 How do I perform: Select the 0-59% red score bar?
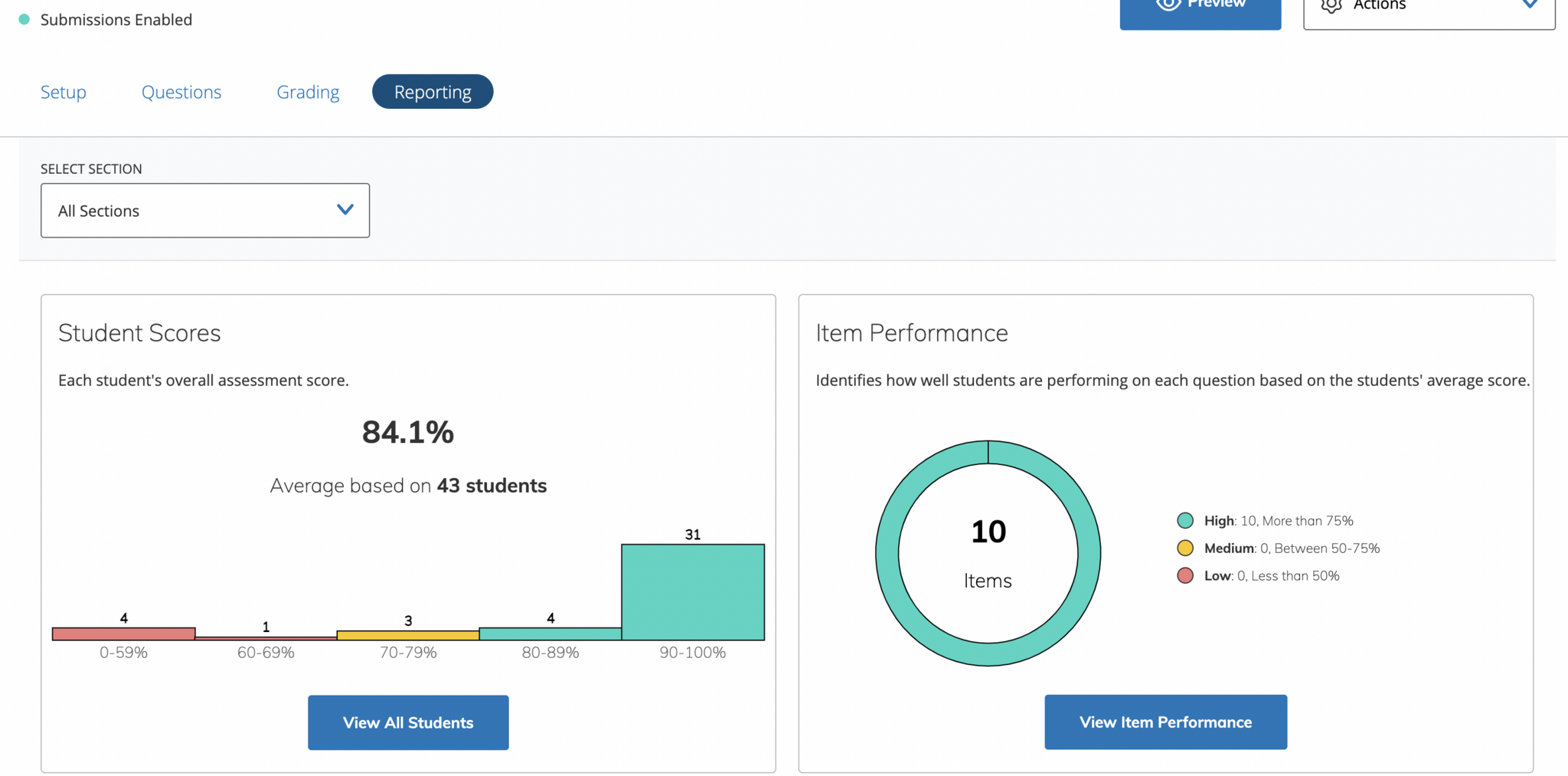coord(123,634)
